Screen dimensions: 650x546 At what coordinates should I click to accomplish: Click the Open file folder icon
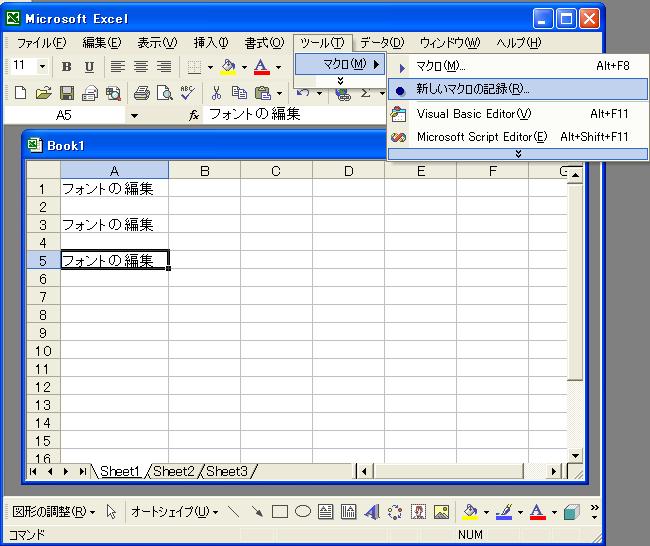tap(44, 93)
